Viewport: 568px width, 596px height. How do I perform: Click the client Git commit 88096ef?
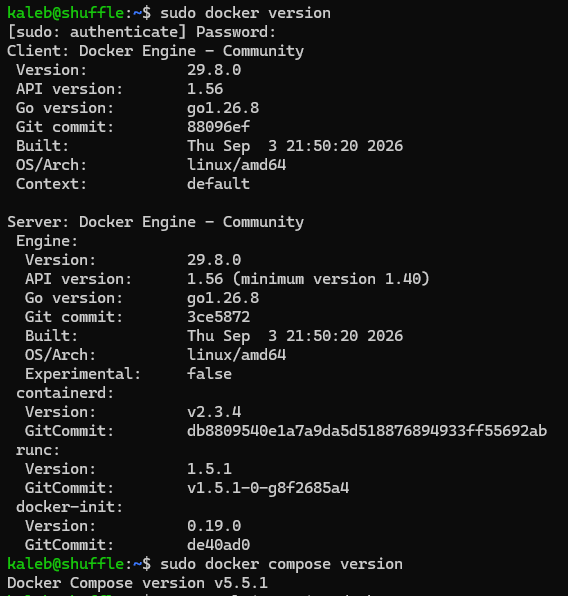coord(218,127)
